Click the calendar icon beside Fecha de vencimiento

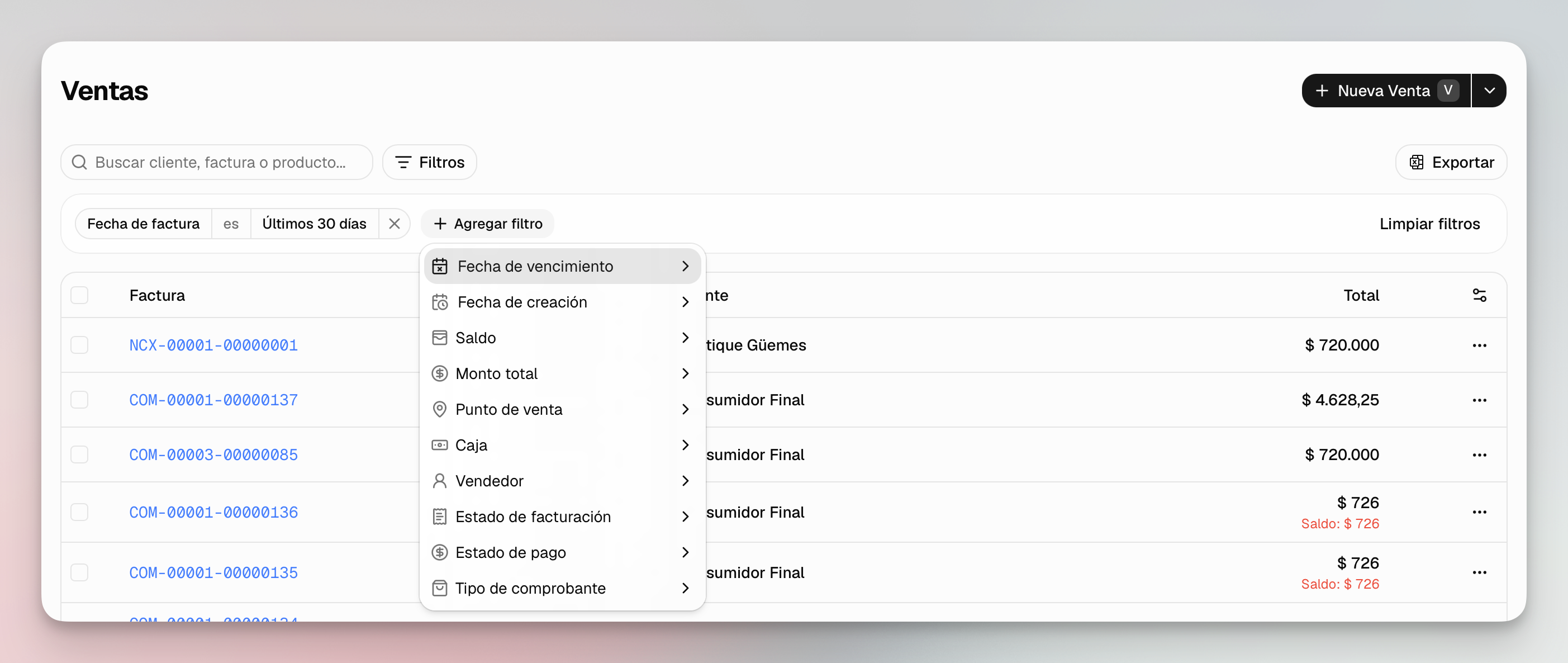point(439,266)
